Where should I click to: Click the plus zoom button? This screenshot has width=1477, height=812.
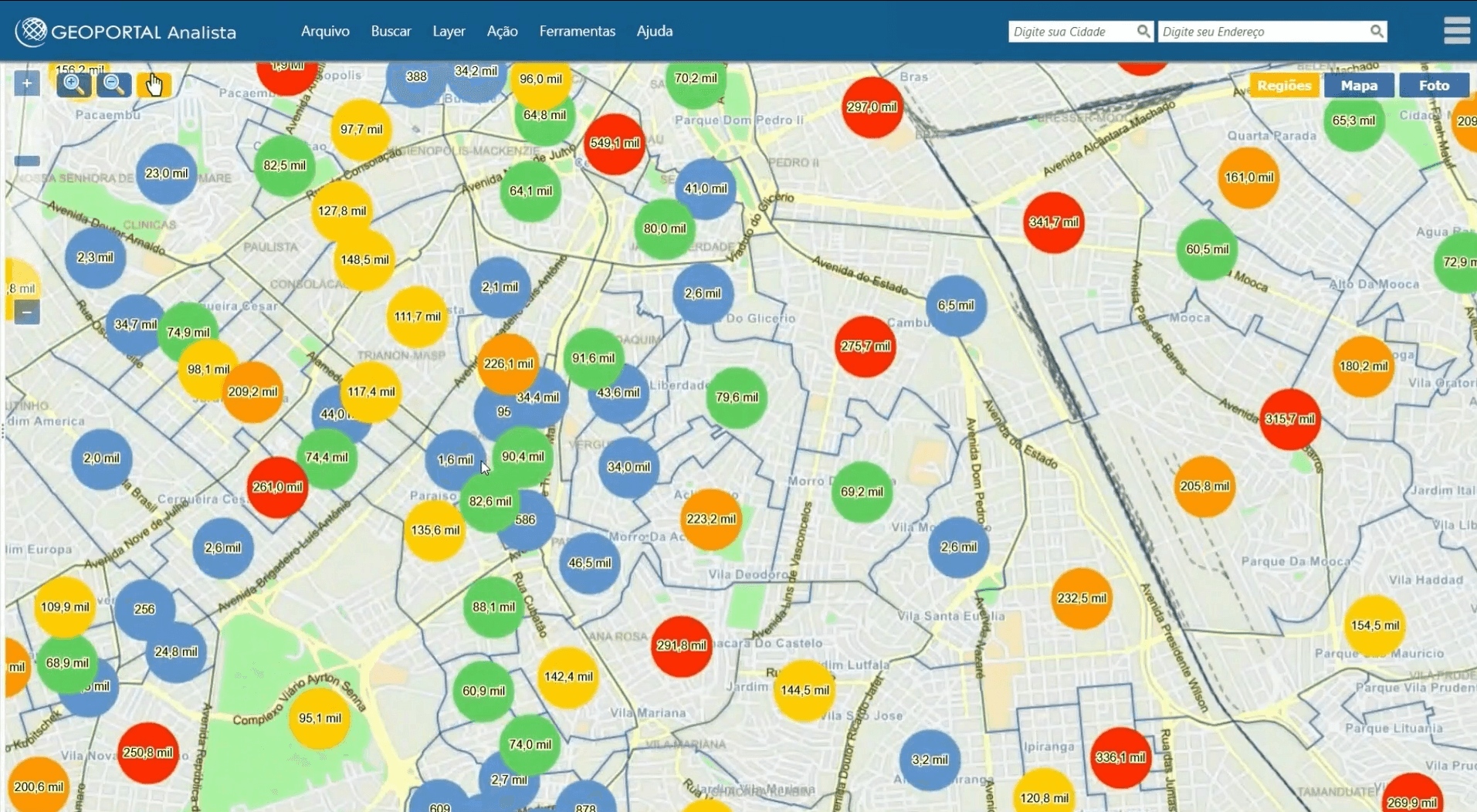27,83
